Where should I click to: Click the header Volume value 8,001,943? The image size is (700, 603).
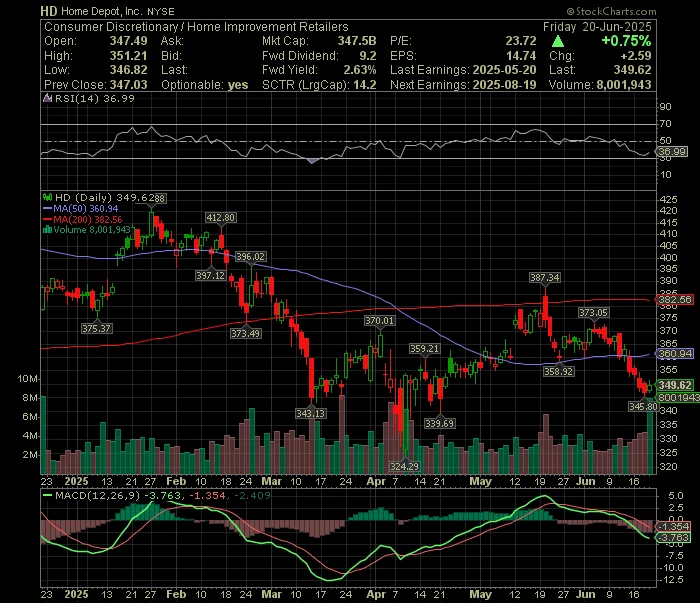(624, 85)
